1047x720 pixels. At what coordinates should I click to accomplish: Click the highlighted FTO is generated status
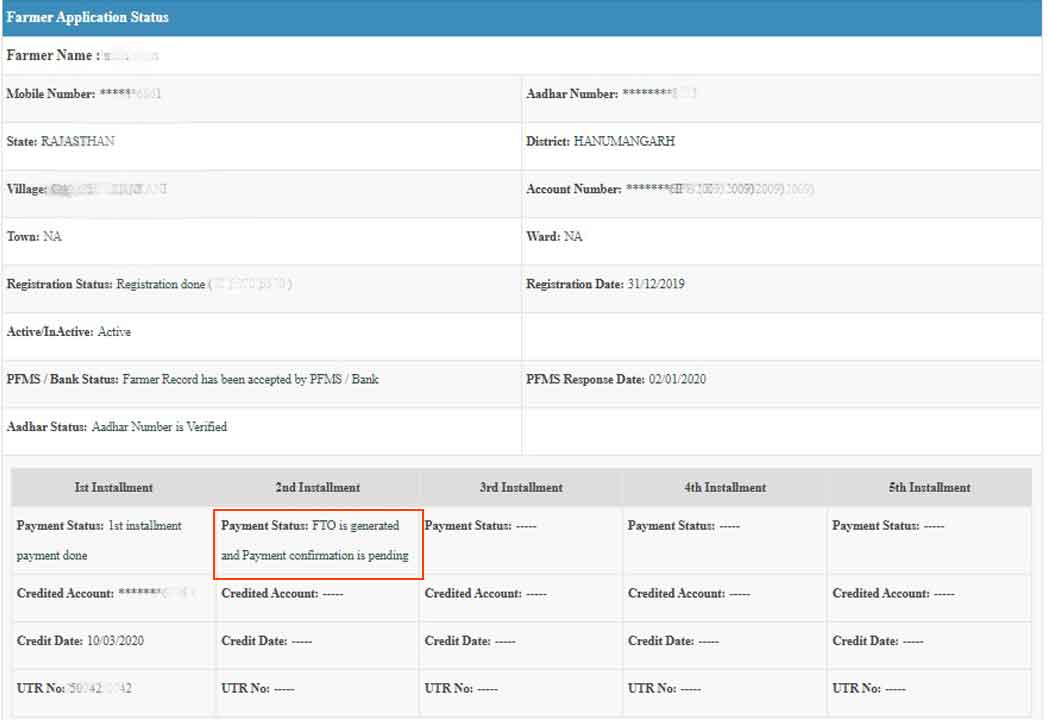pyautogui.click(x=318, y=541)
